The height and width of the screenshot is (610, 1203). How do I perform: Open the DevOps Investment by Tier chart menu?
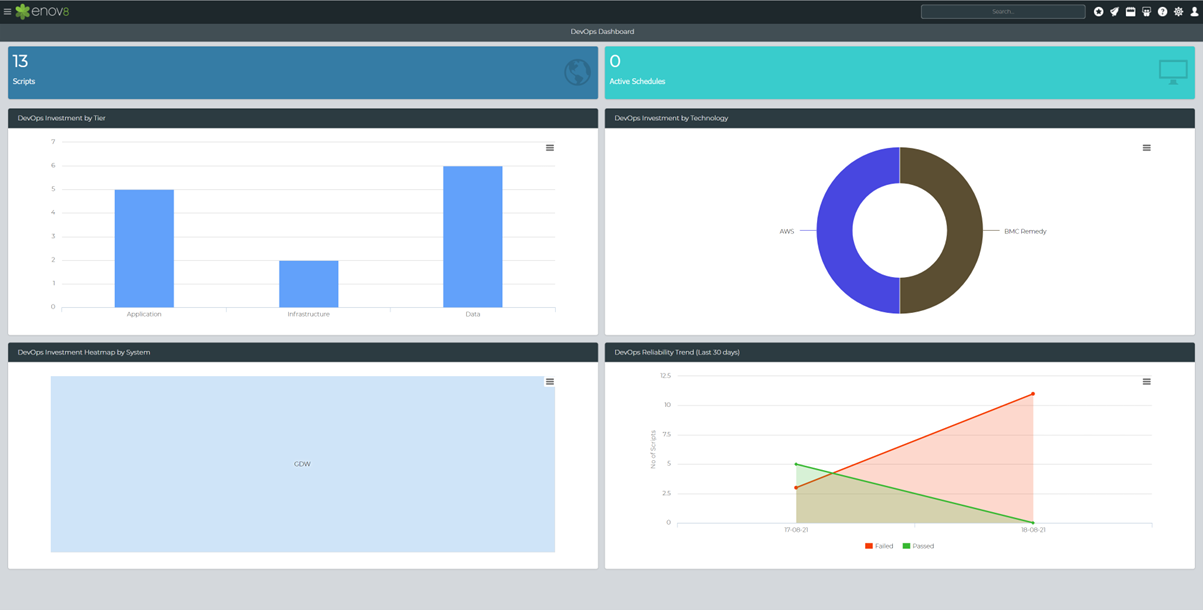coord(548,146)
